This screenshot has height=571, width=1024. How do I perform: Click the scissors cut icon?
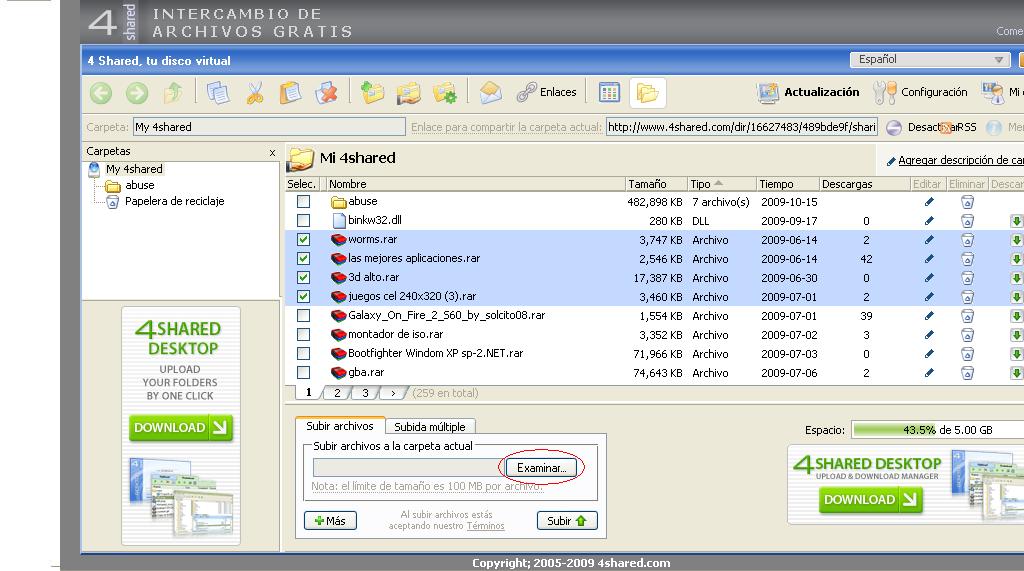(x=255, y=93)
